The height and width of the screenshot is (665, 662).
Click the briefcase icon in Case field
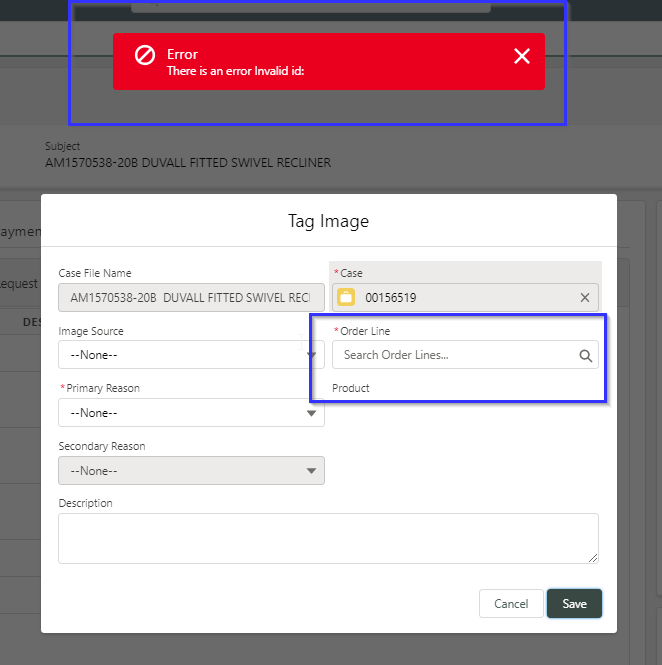pyautogui.click(x=346, y=297)
